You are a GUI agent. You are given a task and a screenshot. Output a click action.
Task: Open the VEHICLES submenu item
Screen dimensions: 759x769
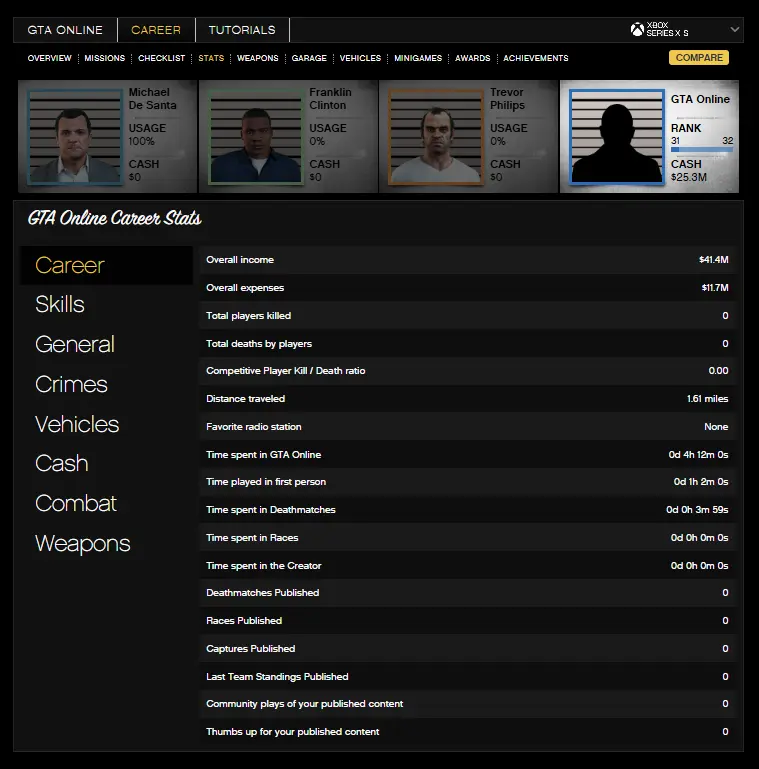point(360,58)
